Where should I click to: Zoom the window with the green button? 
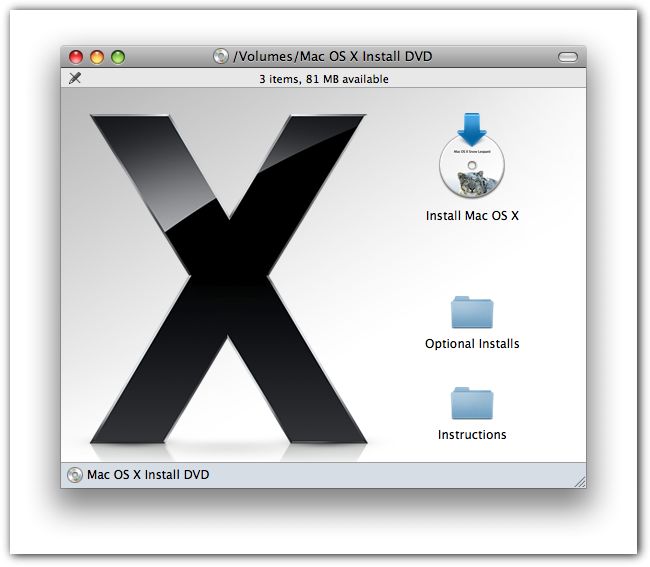pos(118,57)
